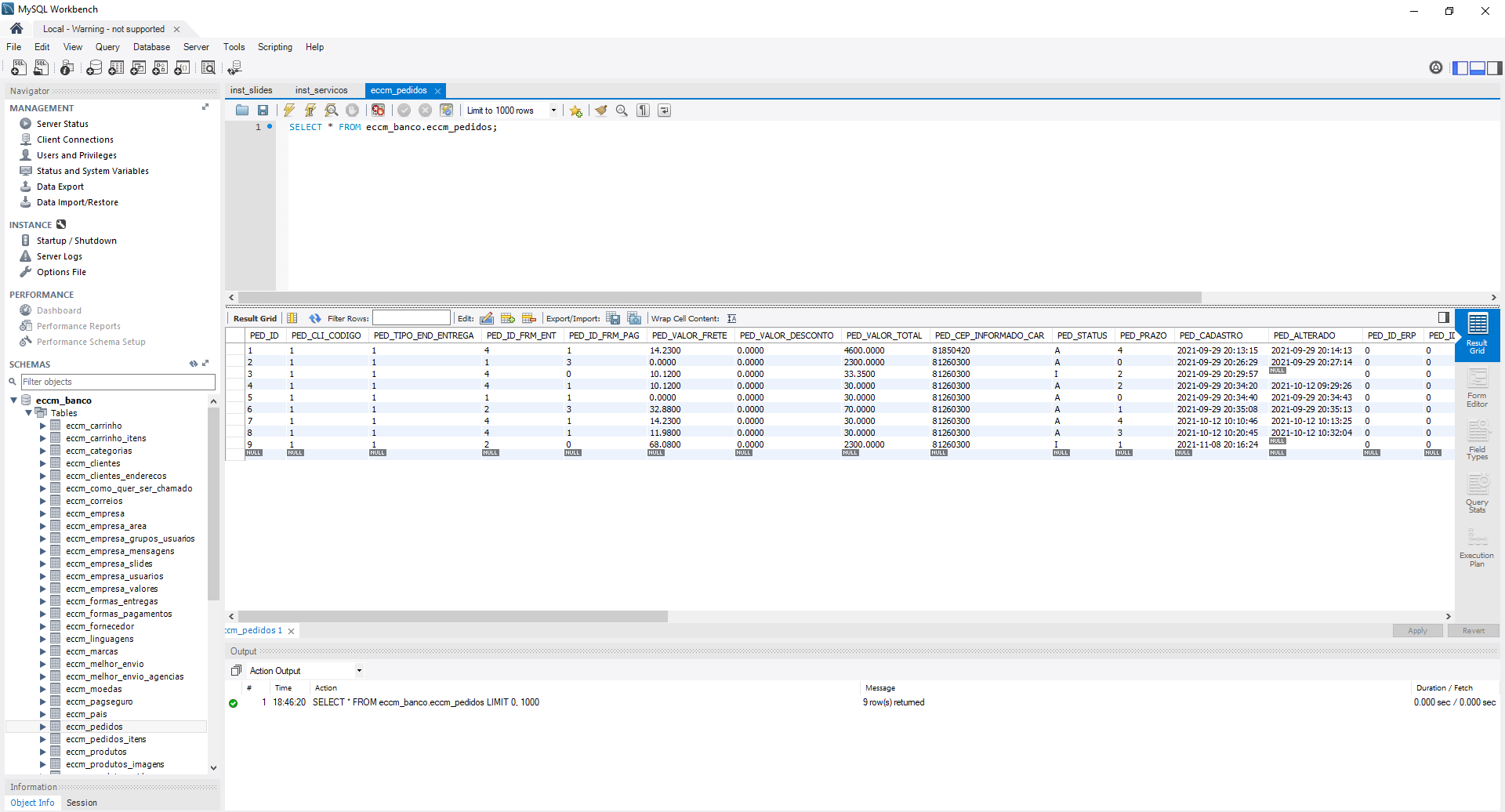Edit current row pencil icon
Viewport: 1505px width, 812px height.
click(487, 318)
